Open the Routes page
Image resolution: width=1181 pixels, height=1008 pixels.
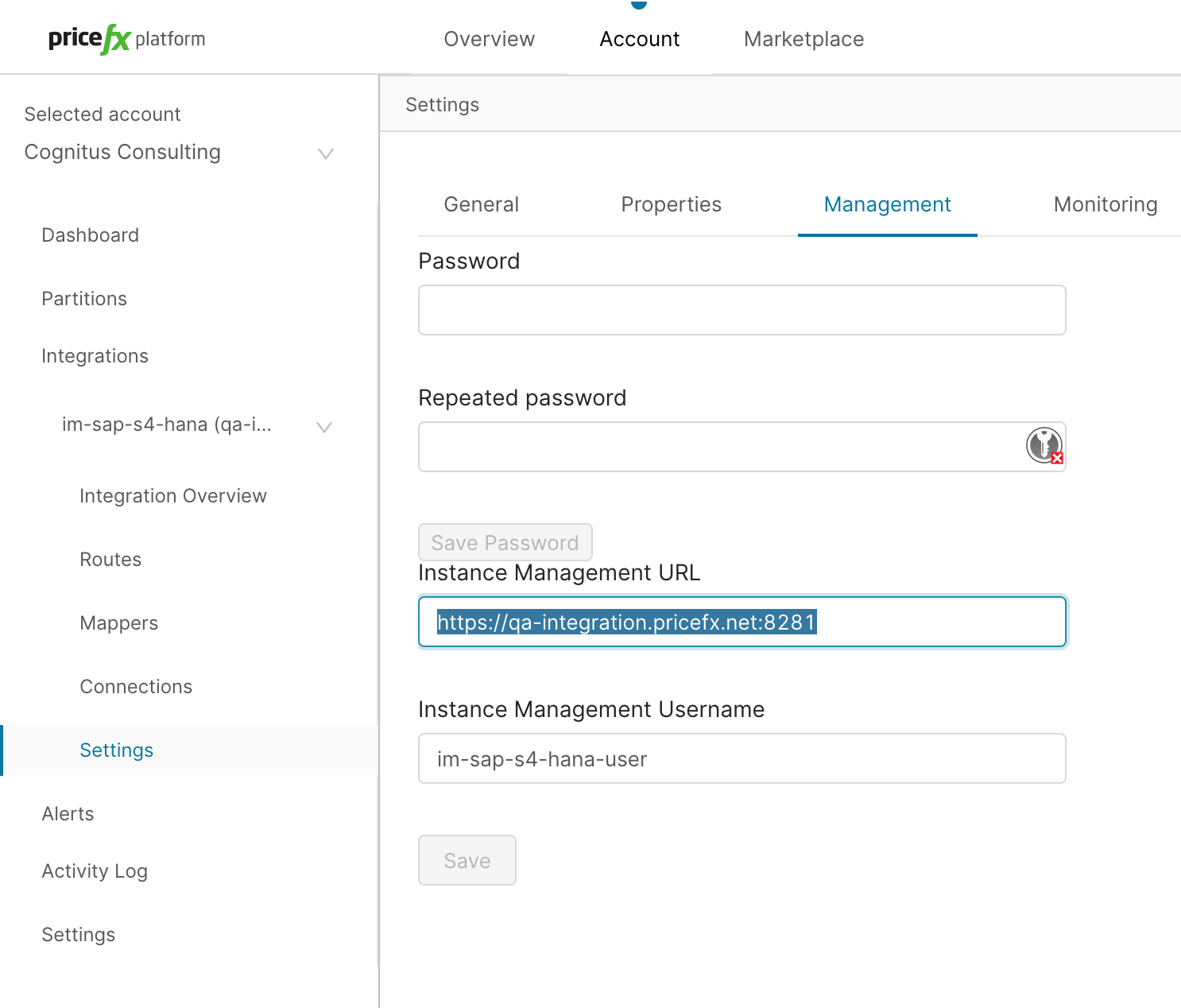110,560
